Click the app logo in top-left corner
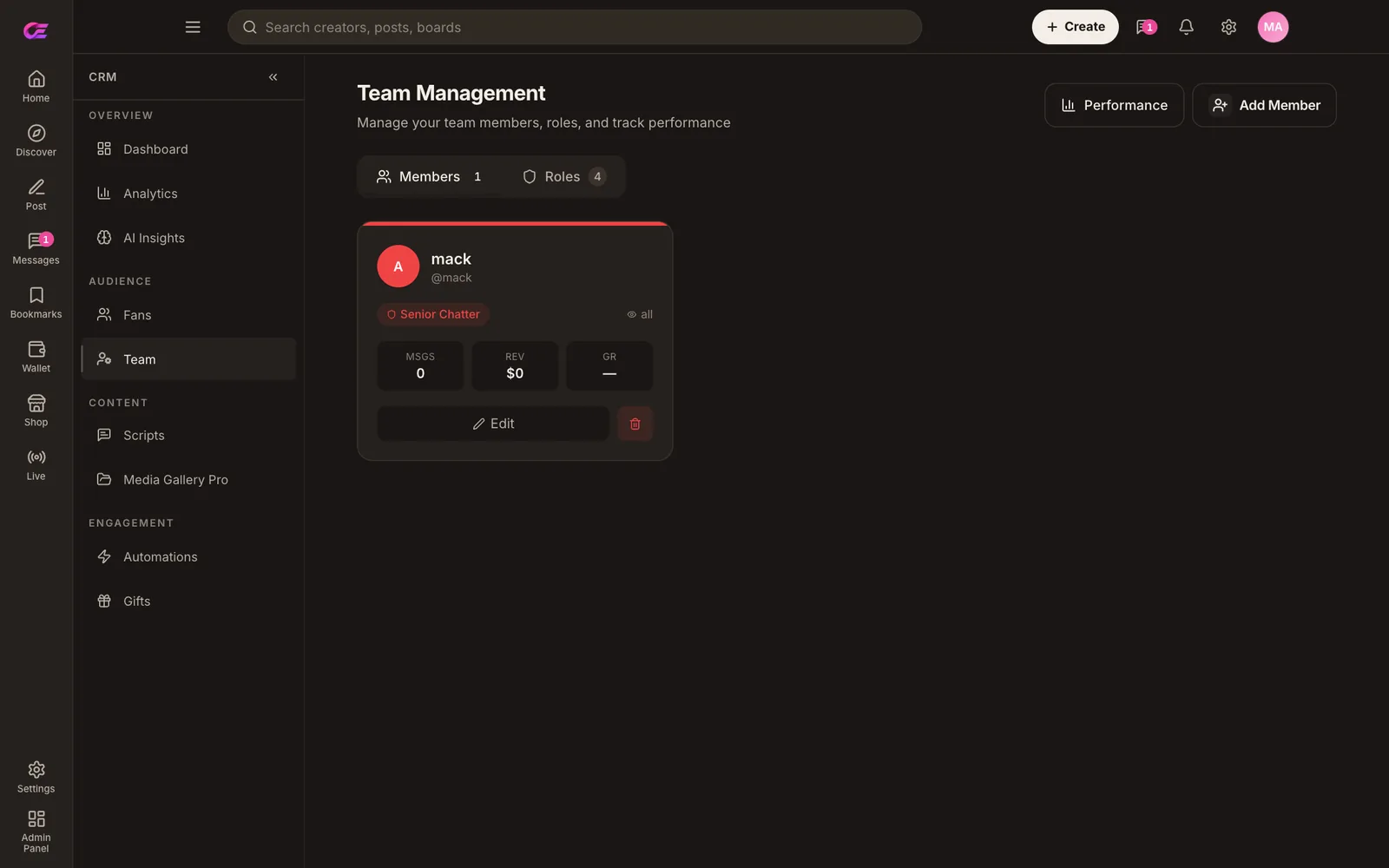1389x868 pixels. (36, 30)
